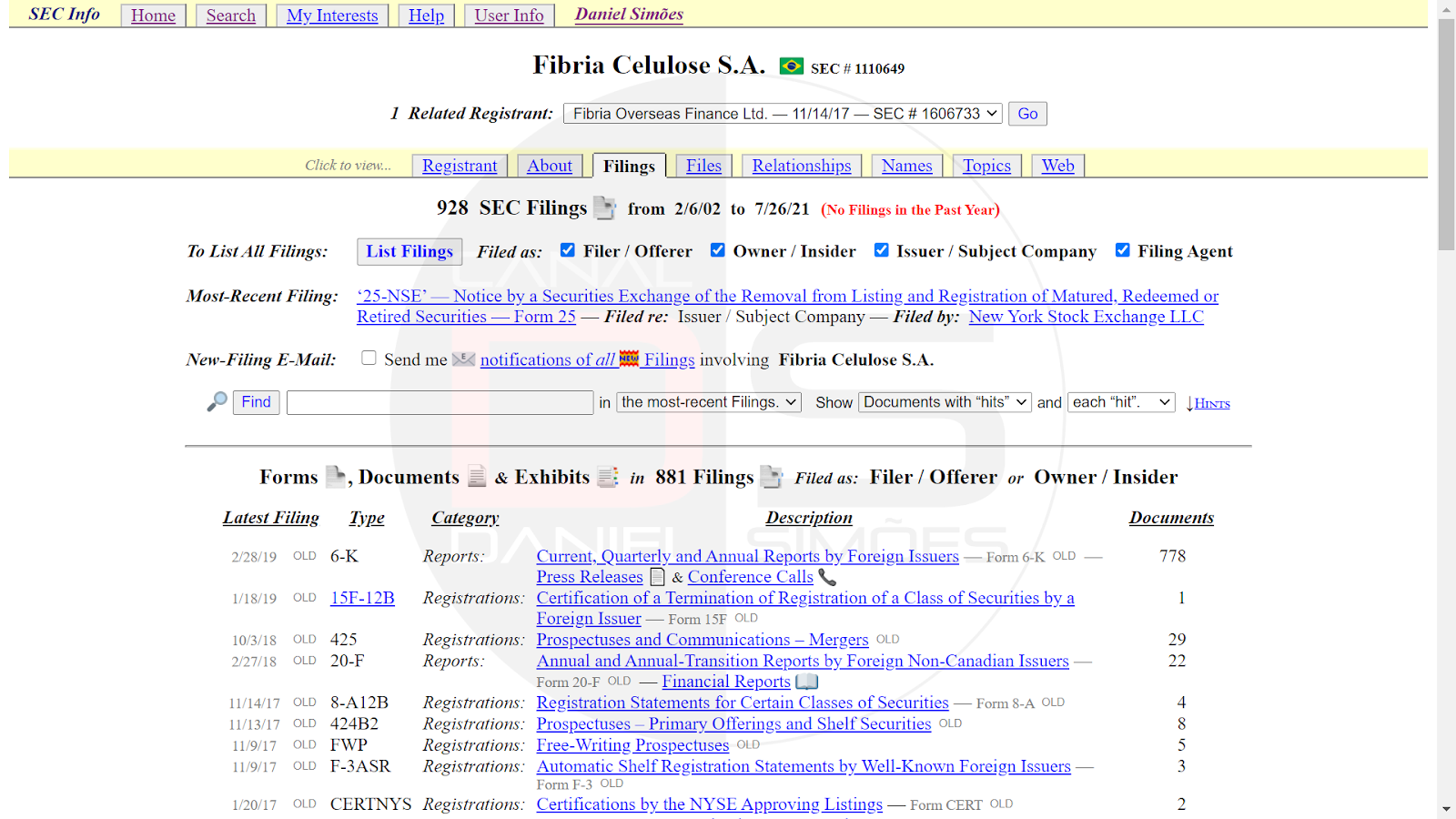
Task: Toggle the Owner / Insider checkbox
Action: pos(718,250)
